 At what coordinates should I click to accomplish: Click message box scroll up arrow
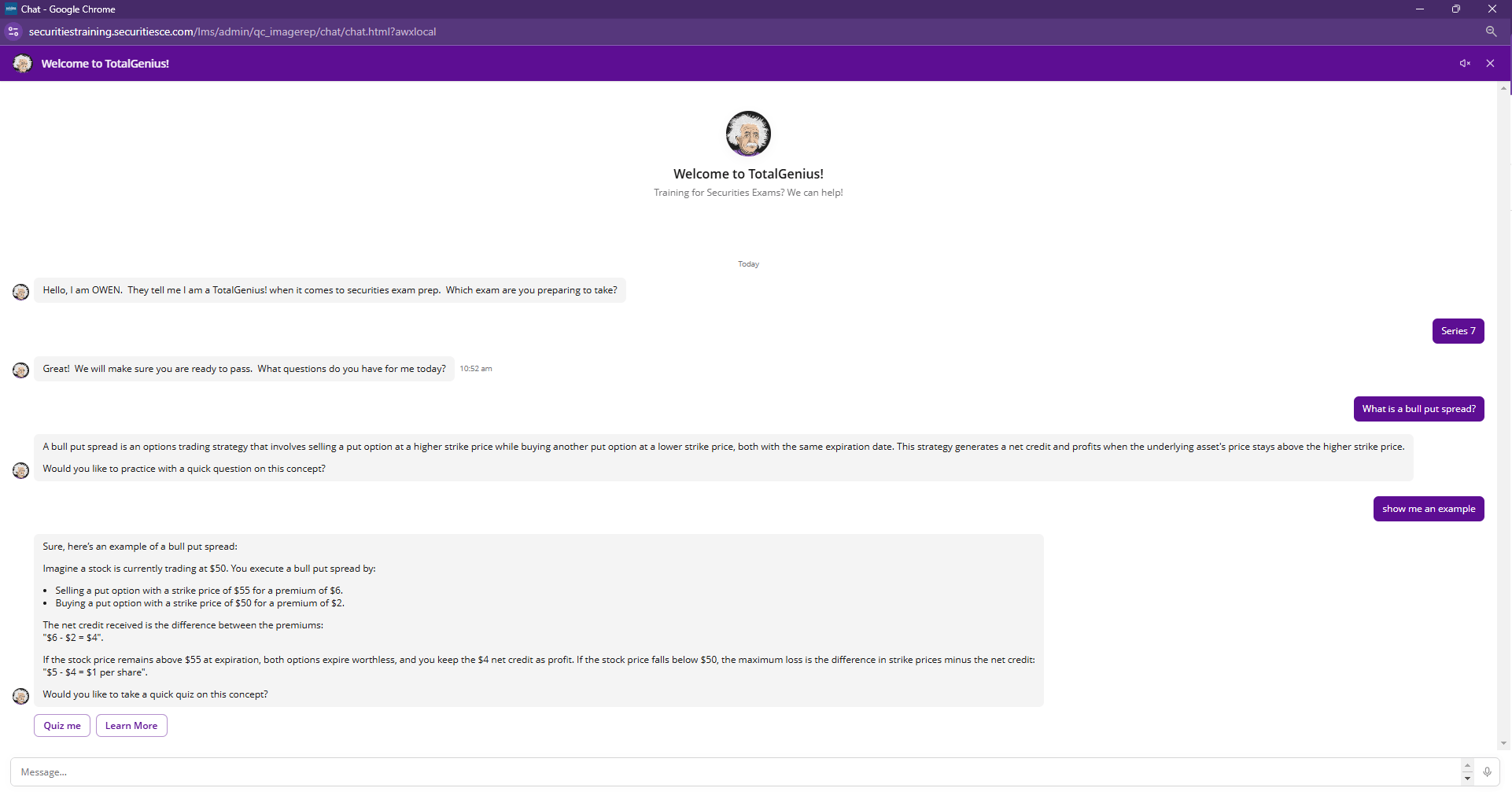click(1467, 766)
